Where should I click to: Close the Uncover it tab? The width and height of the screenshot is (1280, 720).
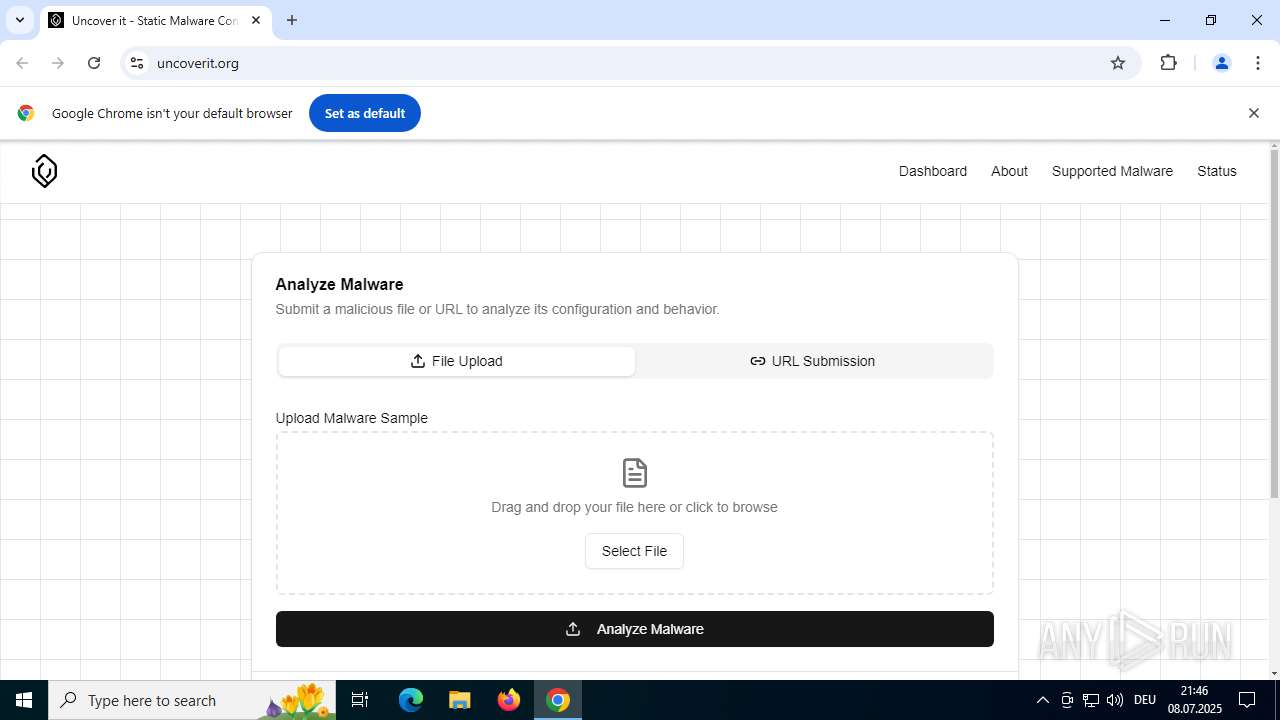point(256,20)
